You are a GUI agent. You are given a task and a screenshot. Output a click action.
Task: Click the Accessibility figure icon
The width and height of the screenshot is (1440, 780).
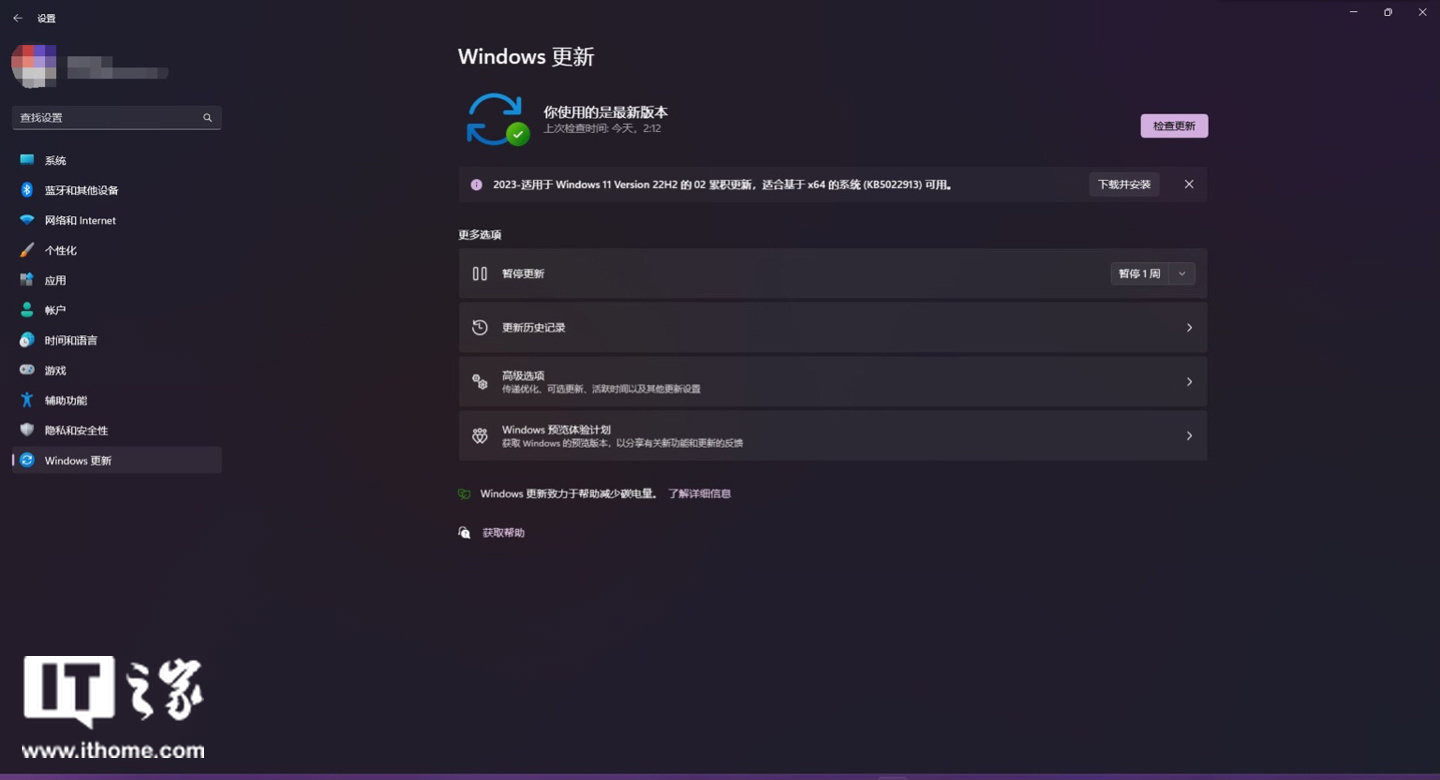[x=27, y=400]
